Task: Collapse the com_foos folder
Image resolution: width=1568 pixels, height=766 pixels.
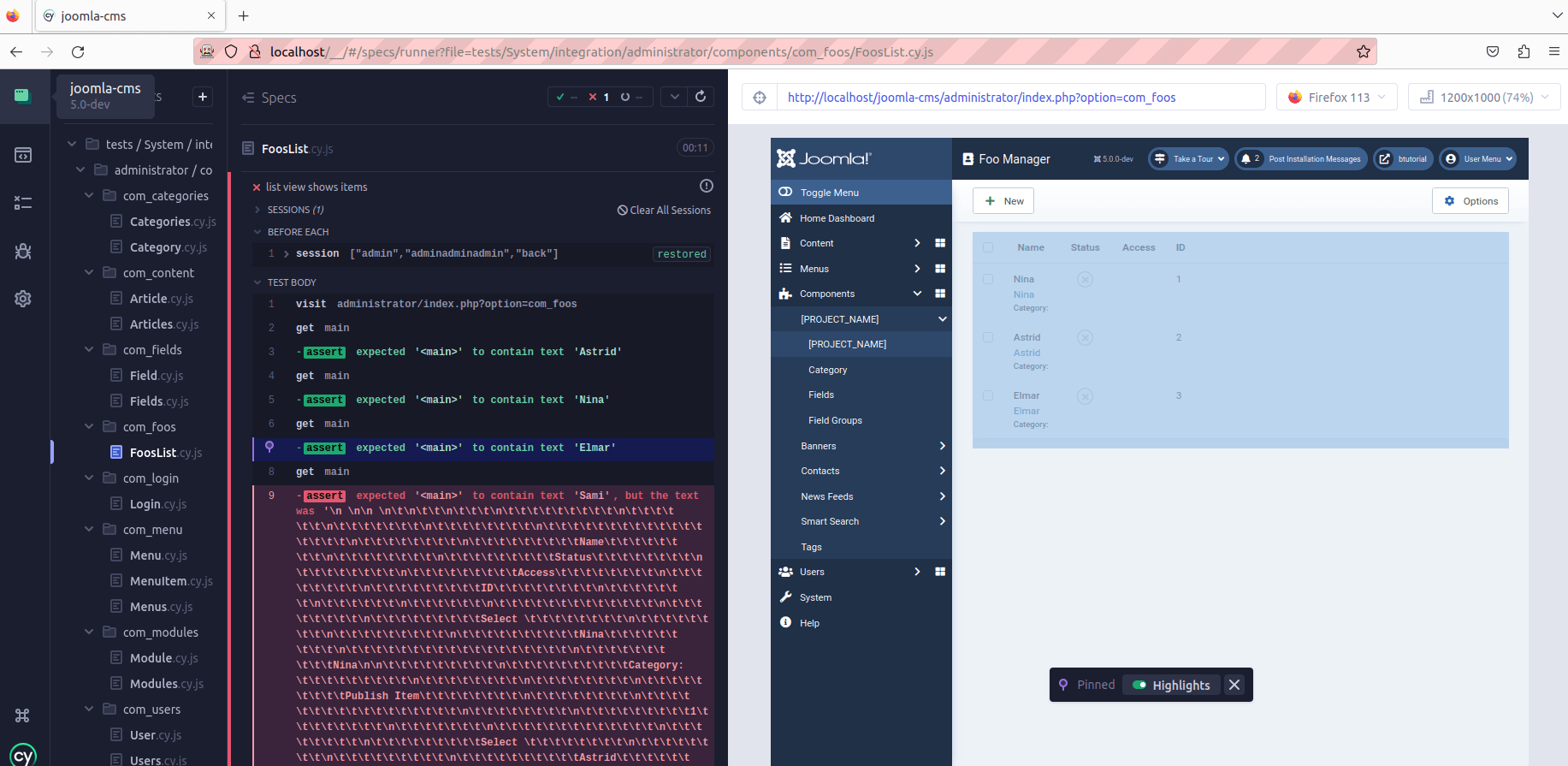Action: coord(89,426)
